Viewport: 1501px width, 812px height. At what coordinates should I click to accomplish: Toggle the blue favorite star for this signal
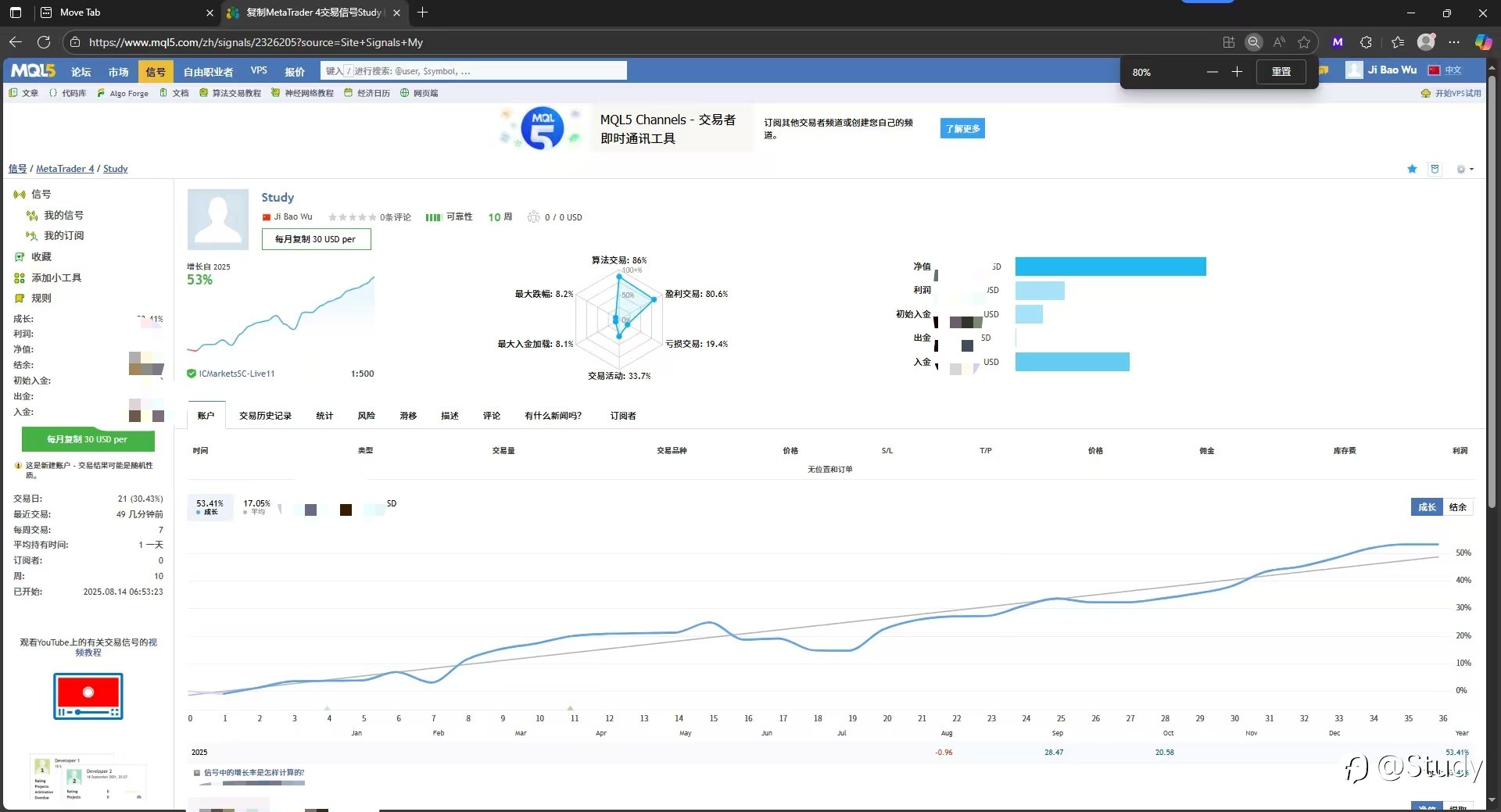pos(1412,169)
